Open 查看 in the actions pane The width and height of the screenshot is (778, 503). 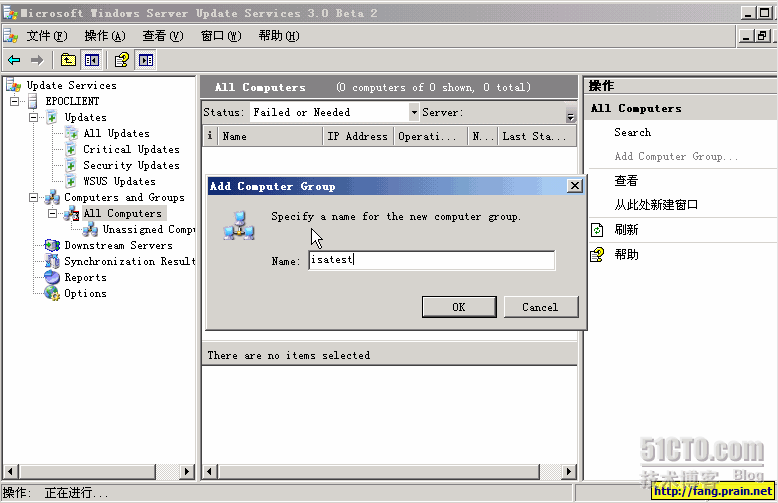pyautogui.click(x=626, y=181)
